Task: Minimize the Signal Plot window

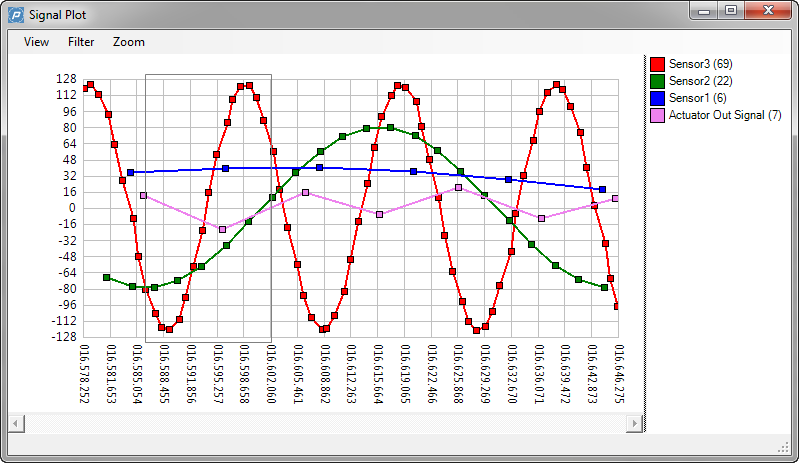Action: 705,10
